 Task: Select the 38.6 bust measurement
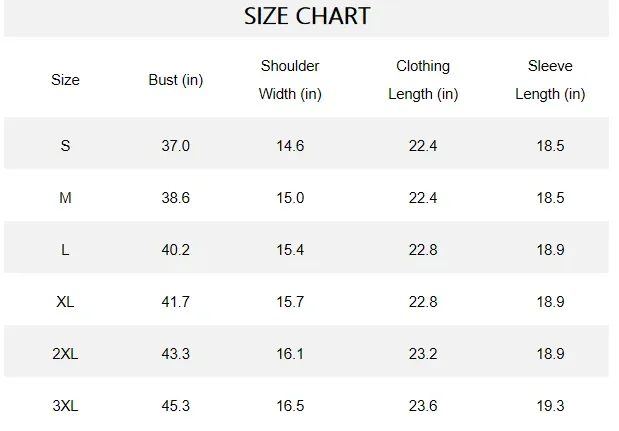tap(175, 198)
